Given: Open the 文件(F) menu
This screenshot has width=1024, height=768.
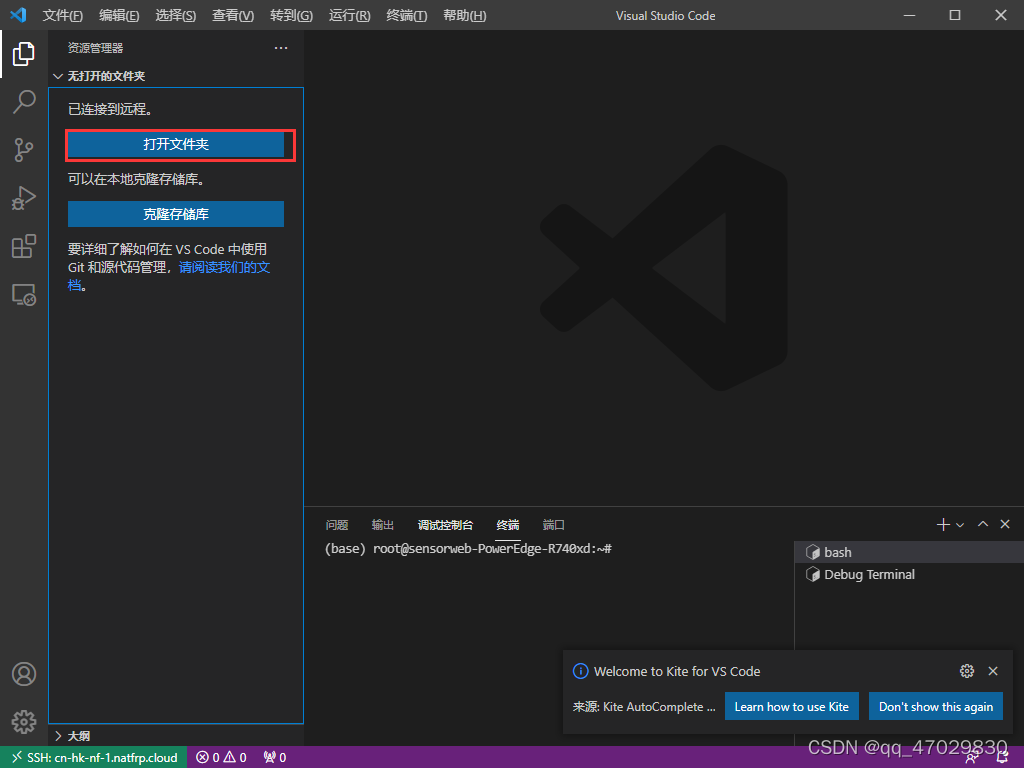Looking at the screenshot, I should [x=63, y=15].
